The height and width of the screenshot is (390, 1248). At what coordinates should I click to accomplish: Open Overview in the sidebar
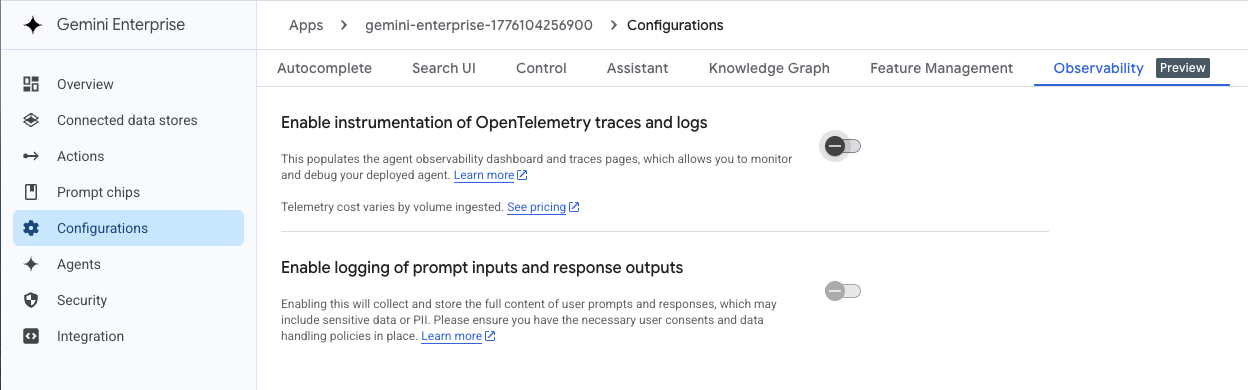128,84
